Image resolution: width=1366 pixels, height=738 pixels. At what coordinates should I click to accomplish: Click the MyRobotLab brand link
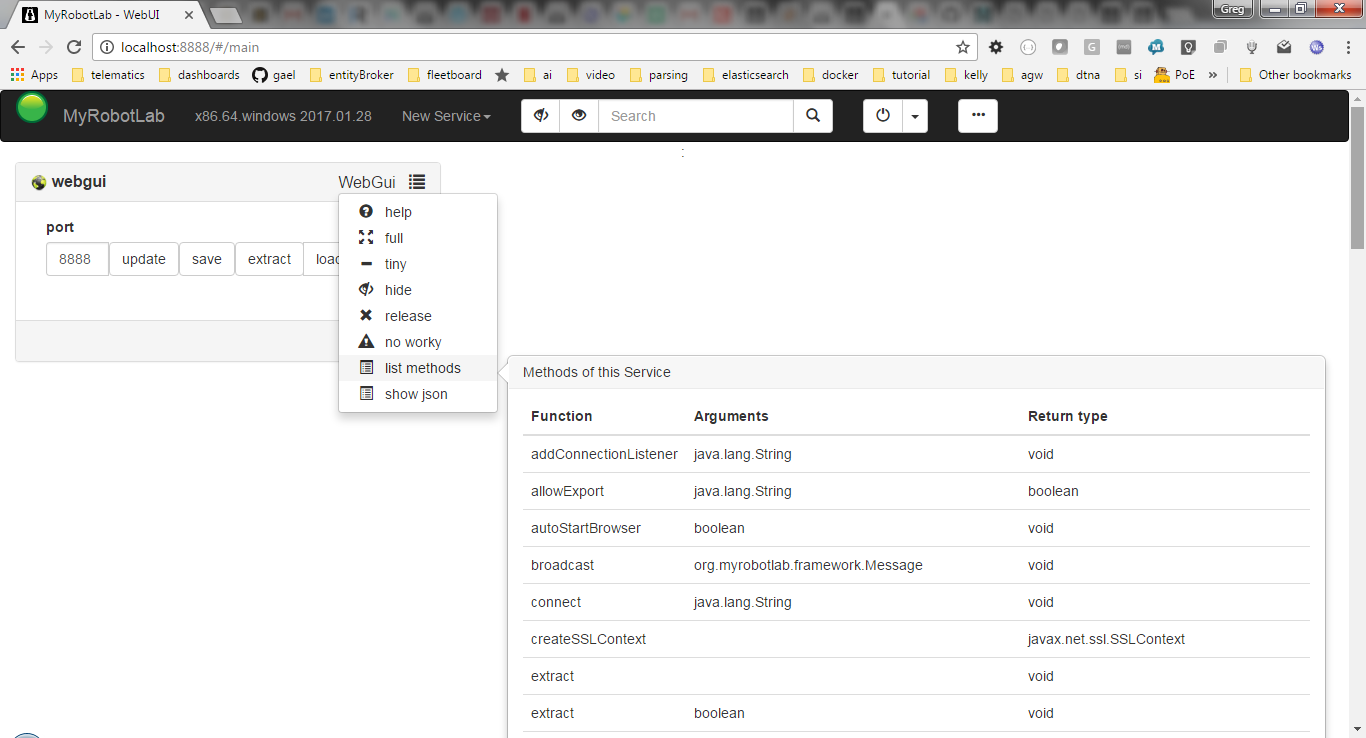(113, 116)
